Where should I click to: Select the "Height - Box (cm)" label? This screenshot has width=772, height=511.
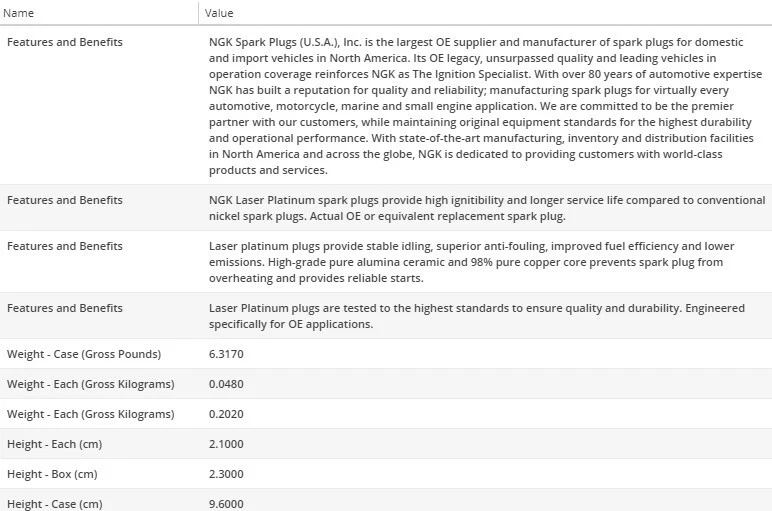[x=52, y=474]
